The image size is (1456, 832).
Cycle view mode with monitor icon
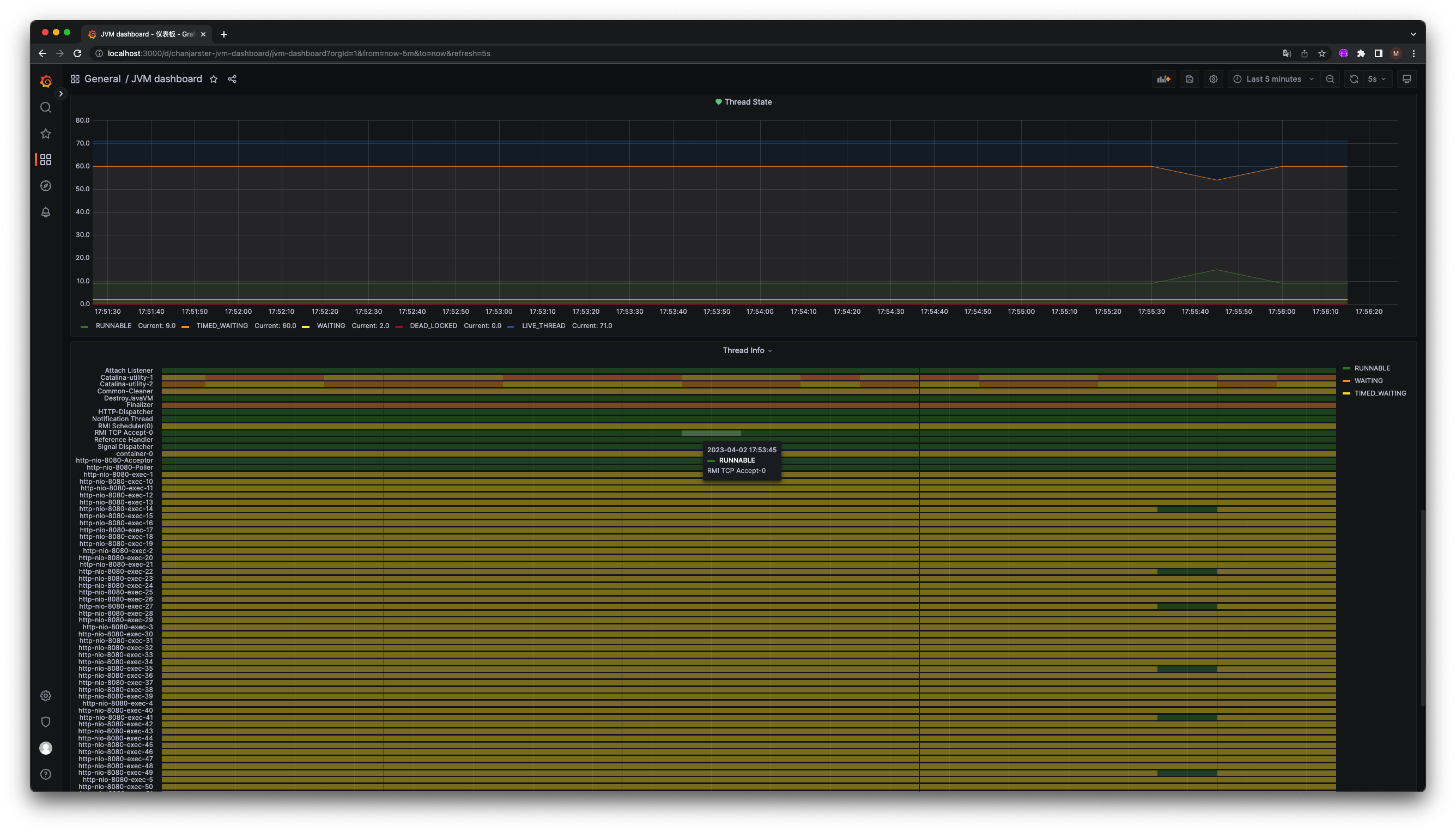[1407, 79]
